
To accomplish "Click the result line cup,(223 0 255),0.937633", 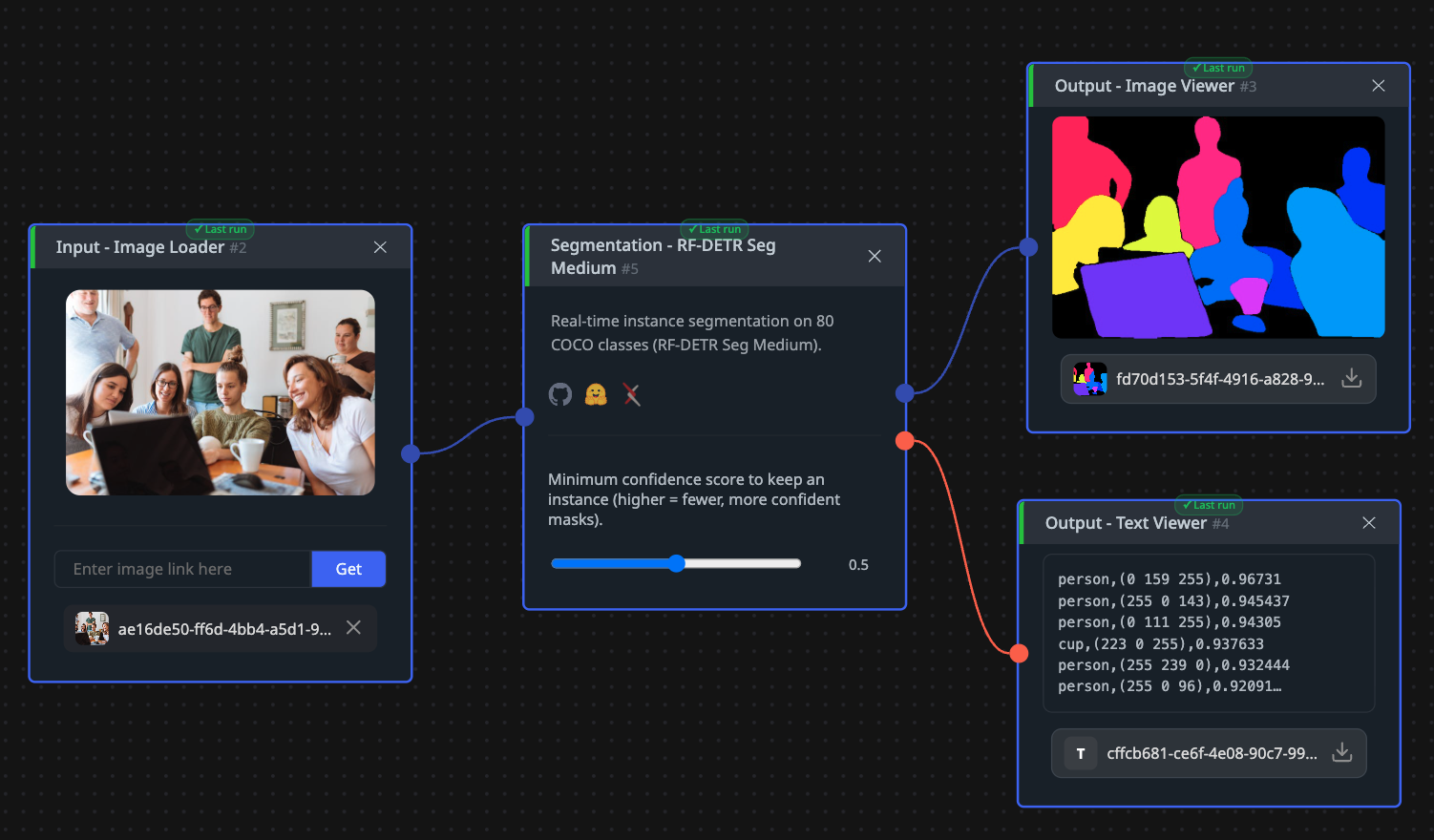I will (x=1161, y=644).
